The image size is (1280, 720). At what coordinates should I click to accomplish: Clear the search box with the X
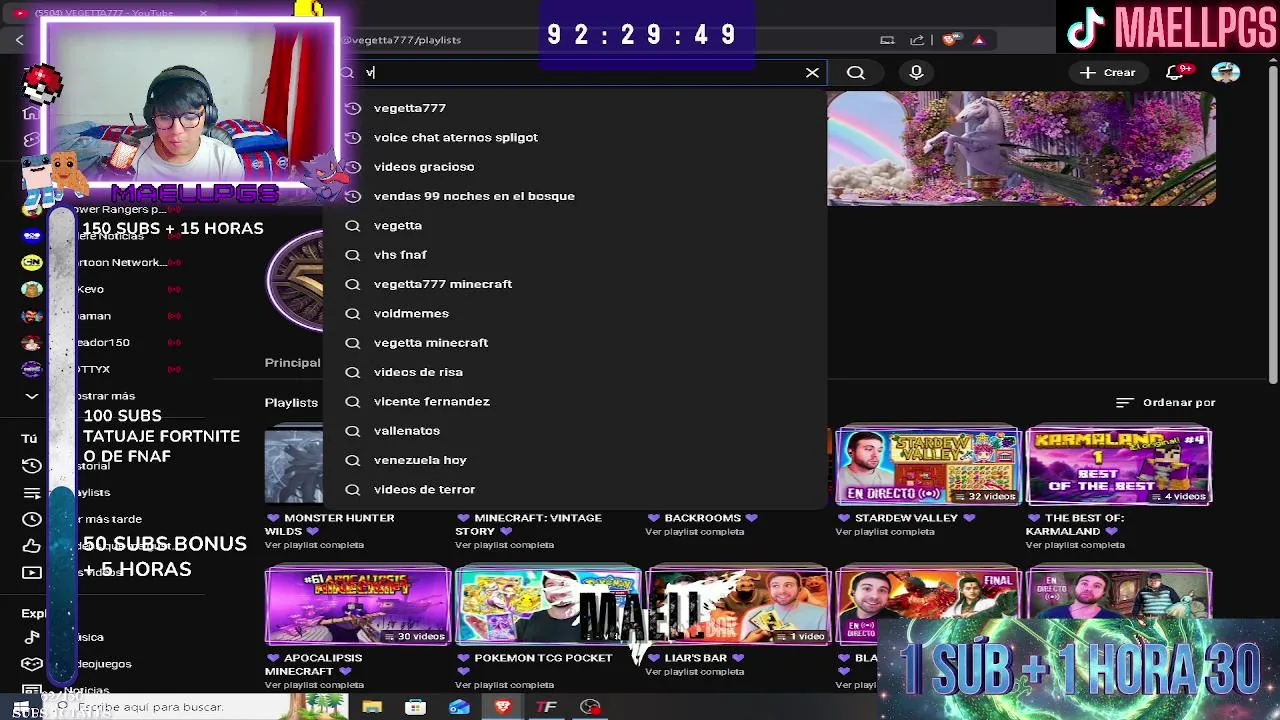click(812, 72)
